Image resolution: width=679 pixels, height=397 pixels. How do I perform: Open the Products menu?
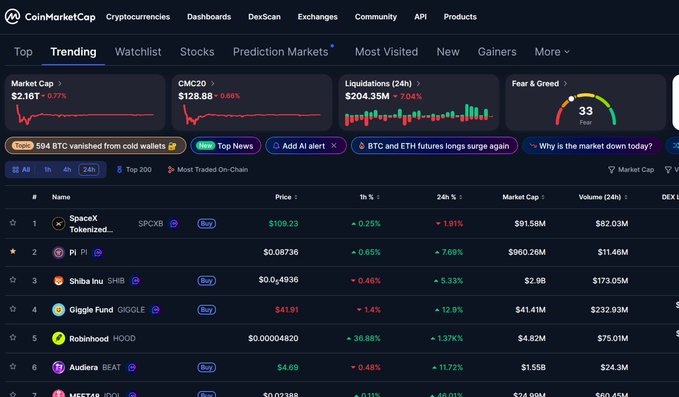460,17
